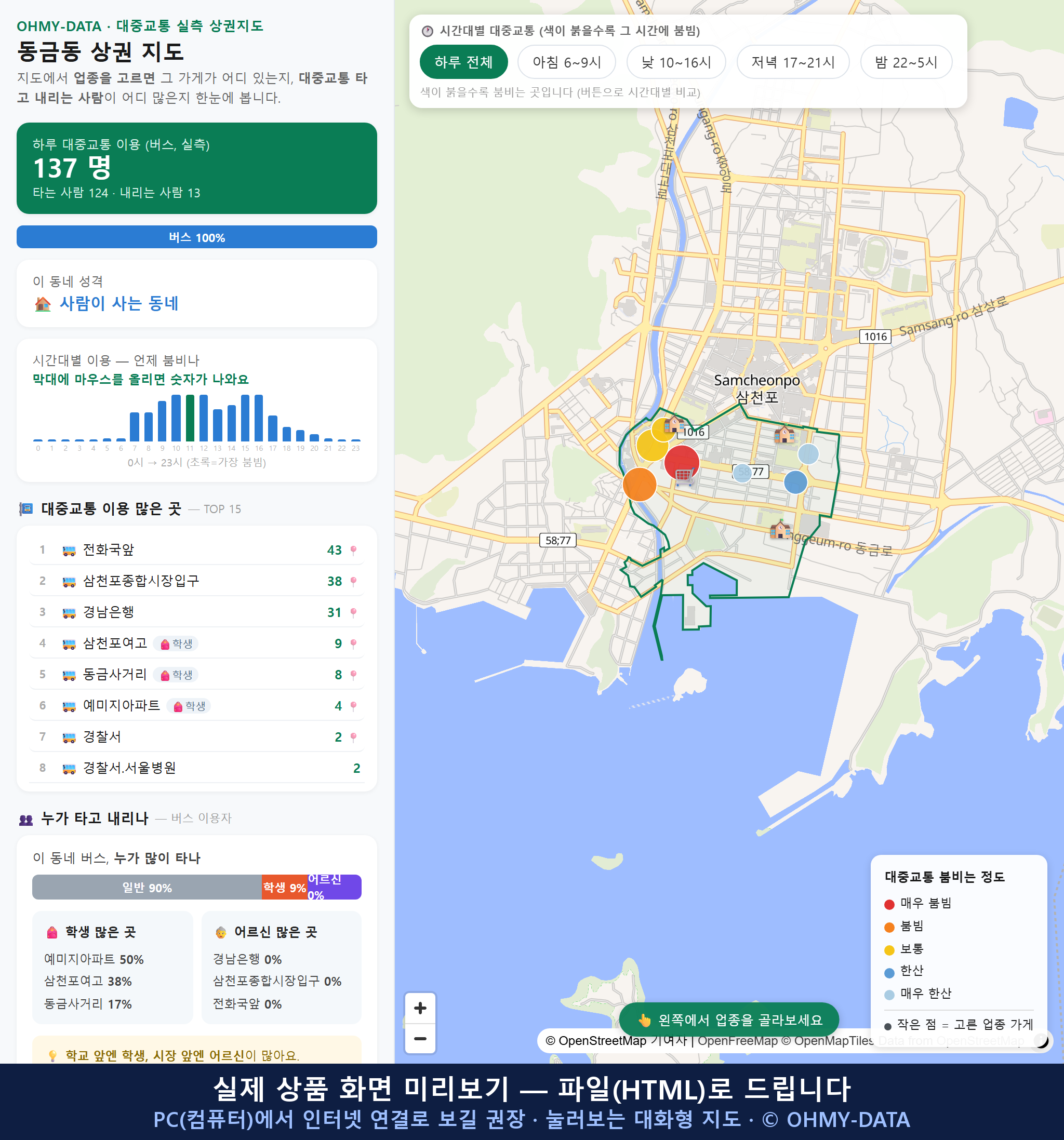The height and width of the screenshot is (1140, 1064).
Task: Click the large yellow circle marker on map
Action: click(x=652, y=446)
